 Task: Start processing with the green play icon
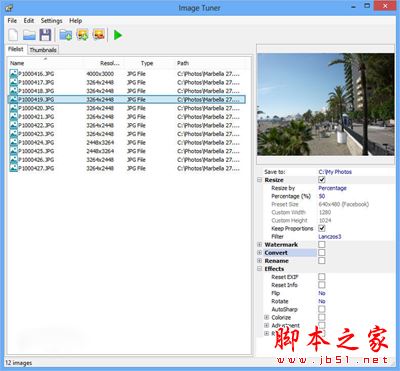click(118, 35)
